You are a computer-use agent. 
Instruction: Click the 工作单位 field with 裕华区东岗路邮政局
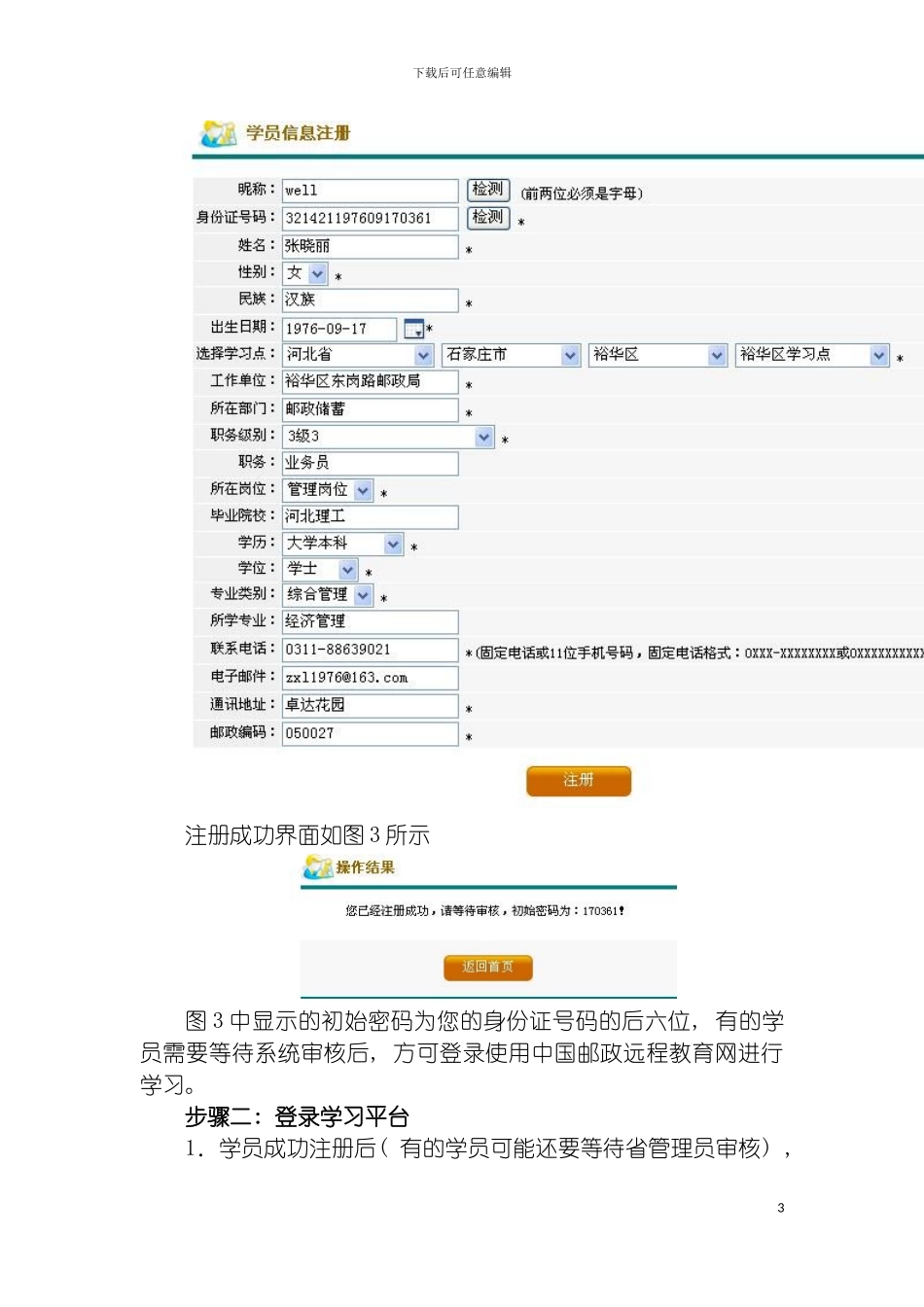371,381
